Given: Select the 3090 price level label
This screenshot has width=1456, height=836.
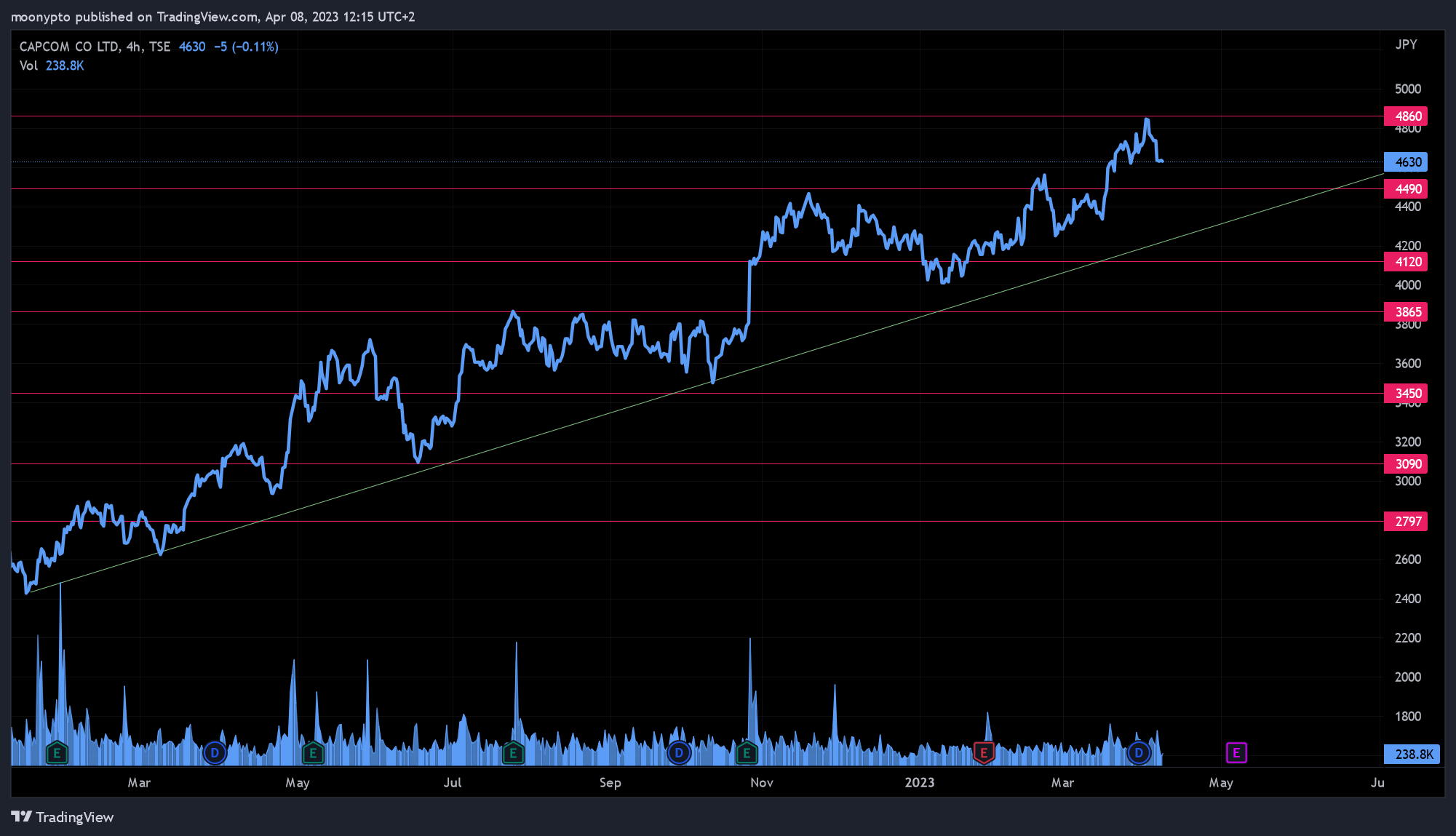Looking at the screenshot, I should pos(1405,464).
